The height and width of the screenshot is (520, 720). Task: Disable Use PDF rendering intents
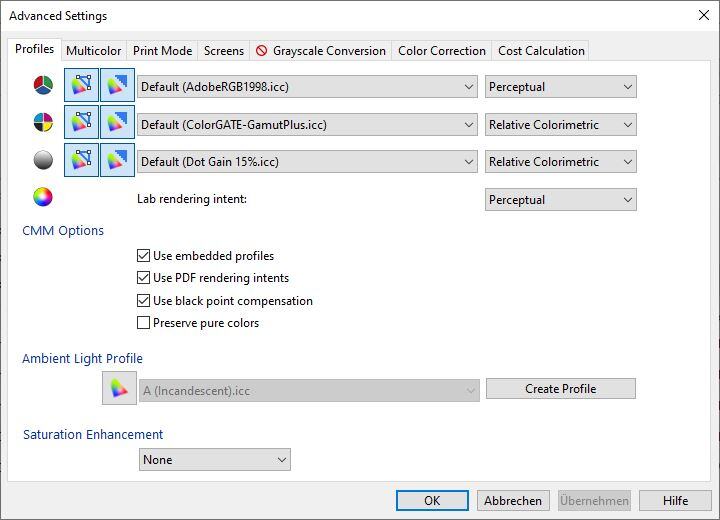[144, 278]
